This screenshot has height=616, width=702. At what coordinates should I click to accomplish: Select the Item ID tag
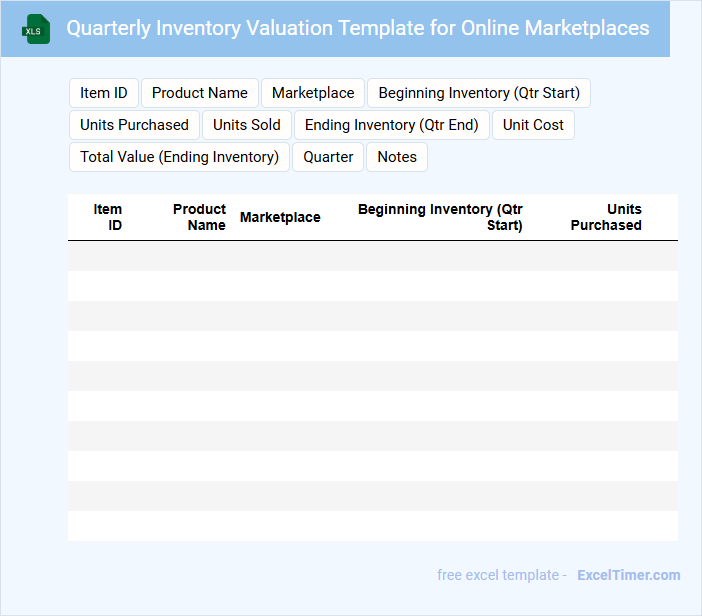pyautogui.click(x=104, y=93)
